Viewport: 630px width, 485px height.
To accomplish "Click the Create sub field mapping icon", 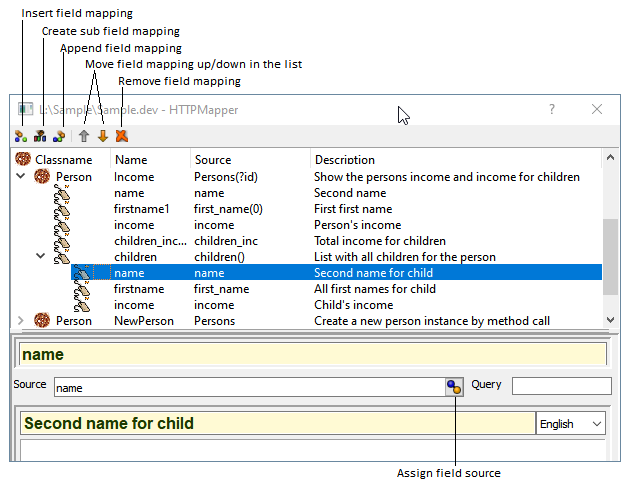I will pyautogui.click(x=40, y=136).
